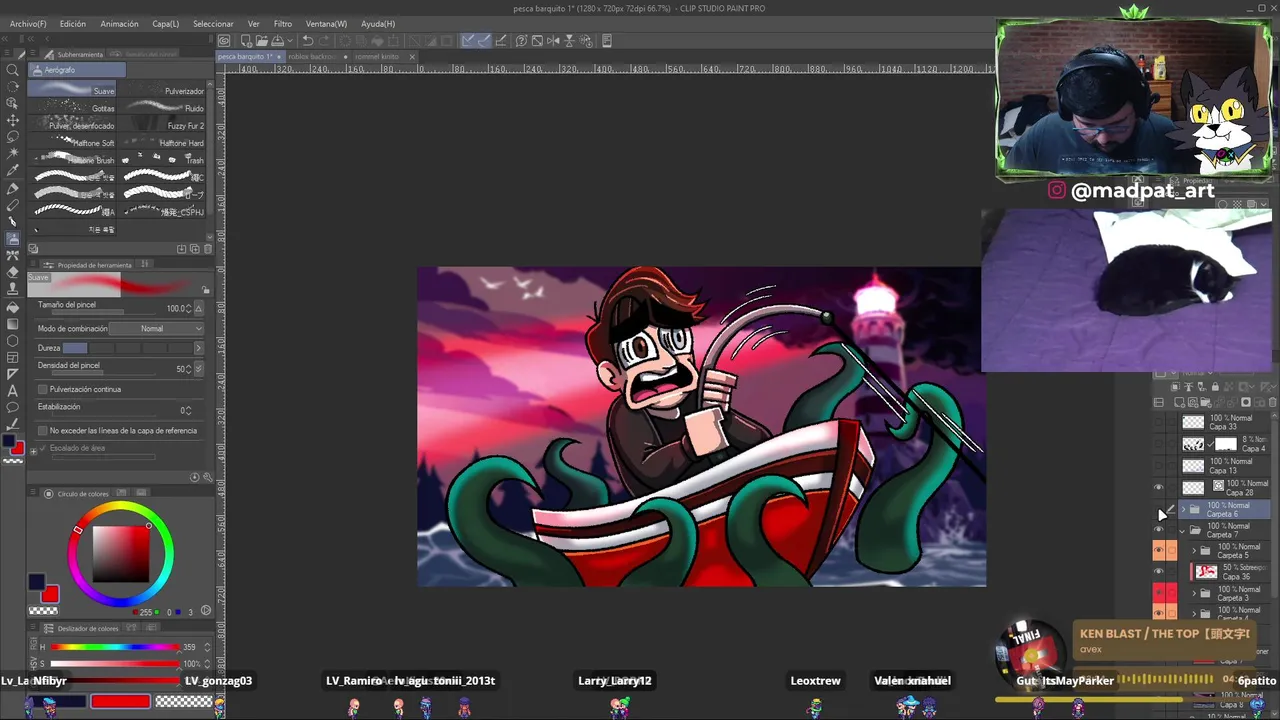1280x720 pixels.
Task: Select the Pencil tool
Action: (x=13, y=204)
